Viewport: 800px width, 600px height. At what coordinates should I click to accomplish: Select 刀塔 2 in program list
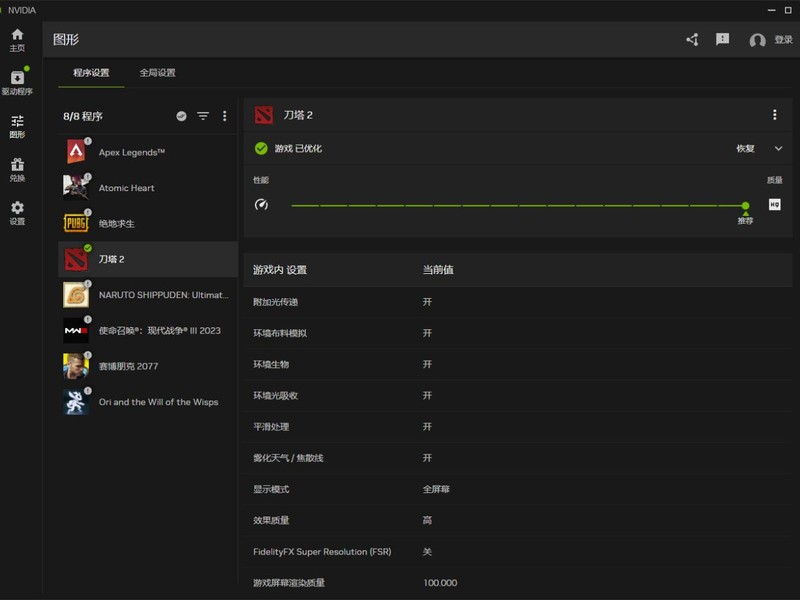pyautogui.click(x=148, y=259)
